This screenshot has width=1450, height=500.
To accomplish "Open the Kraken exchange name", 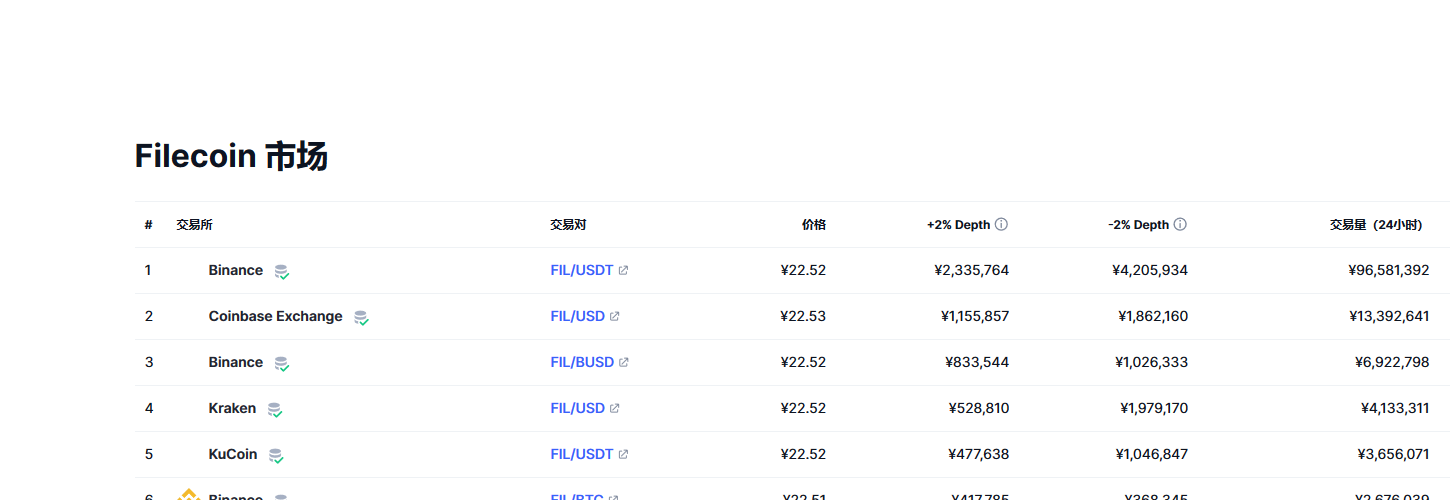I will point(232,408).
